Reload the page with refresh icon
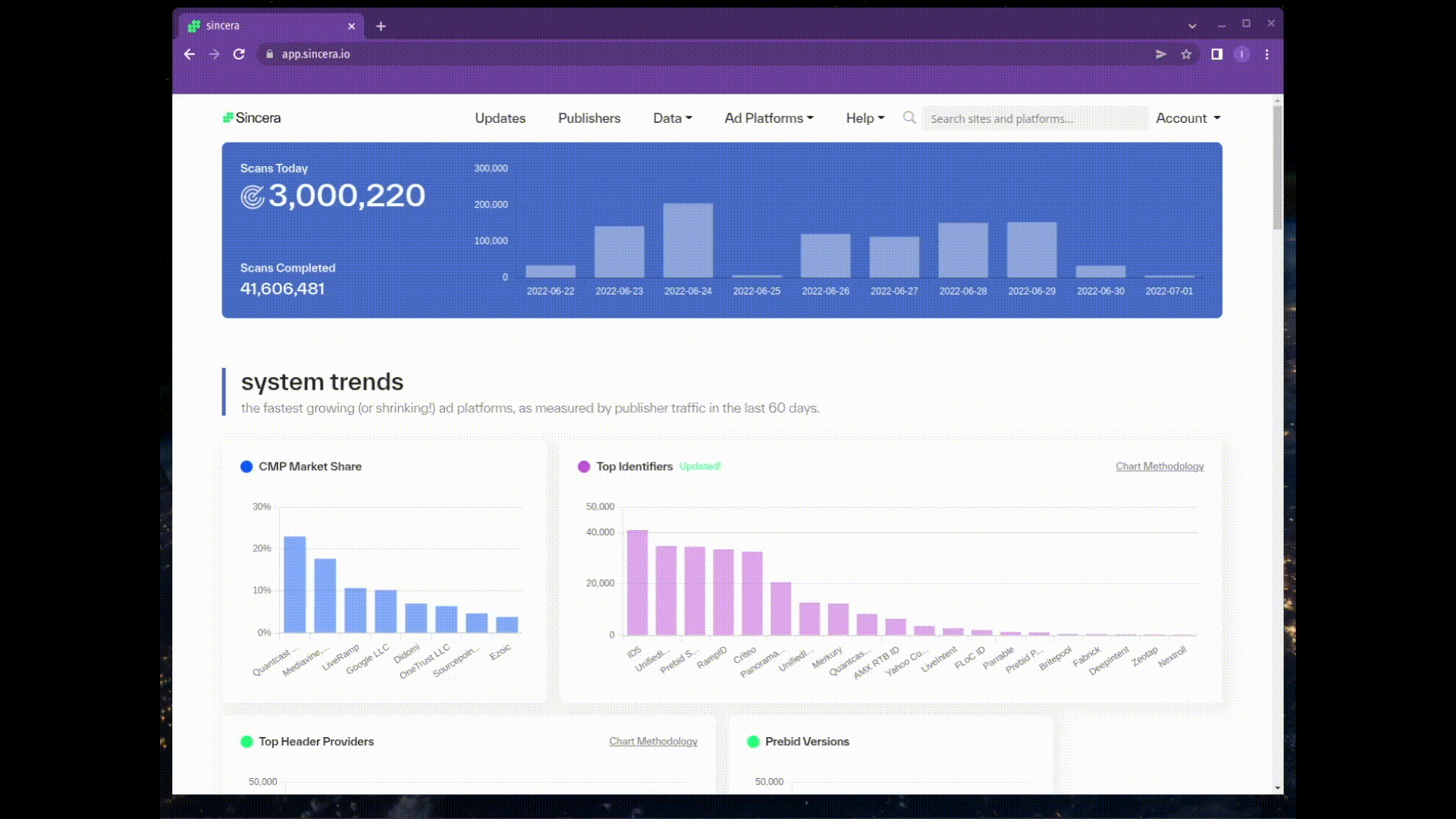1456x819 pixels. click(x=239, y=54)
